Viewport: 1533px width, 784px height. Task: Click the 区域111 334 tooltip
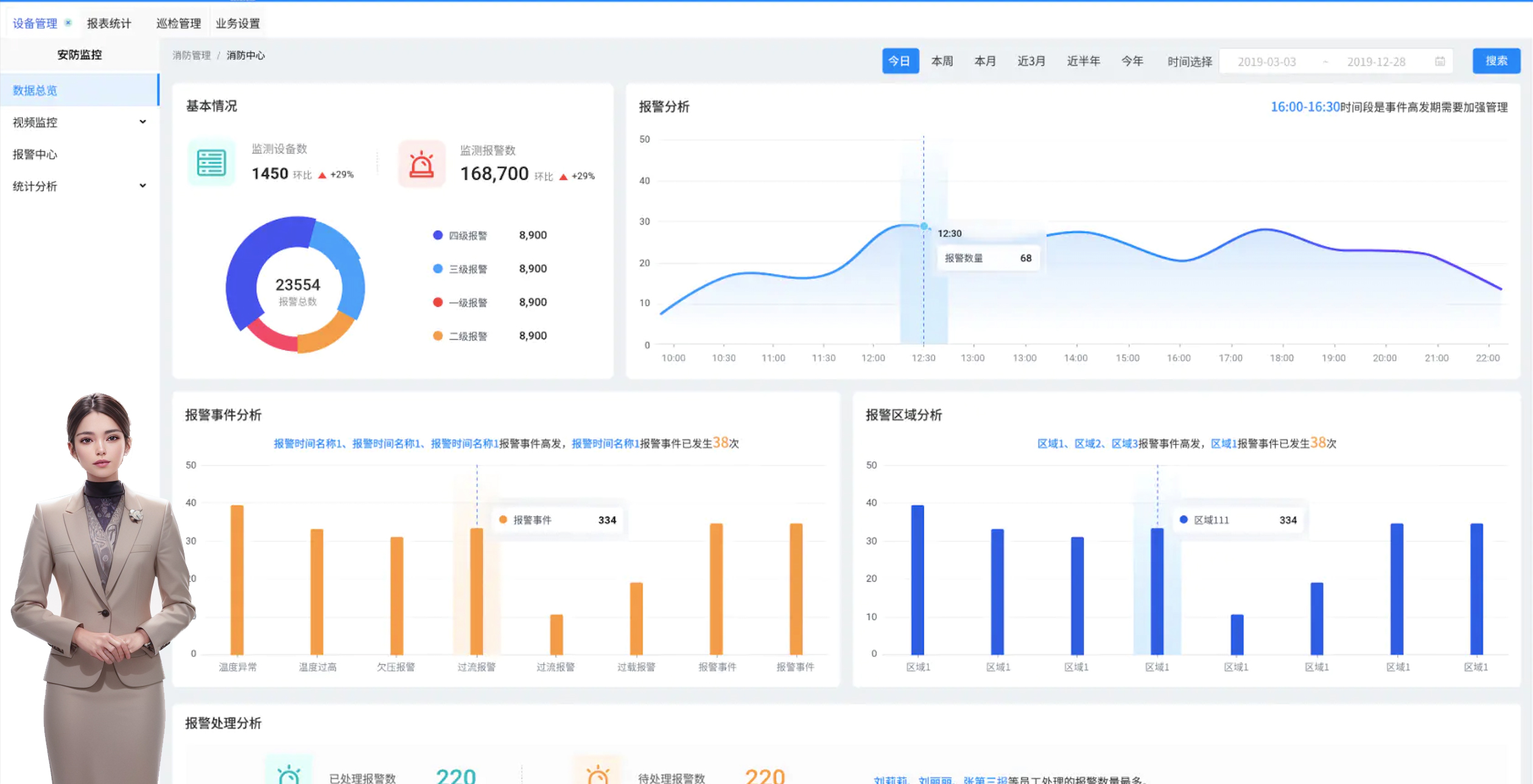pos(1238,520)
